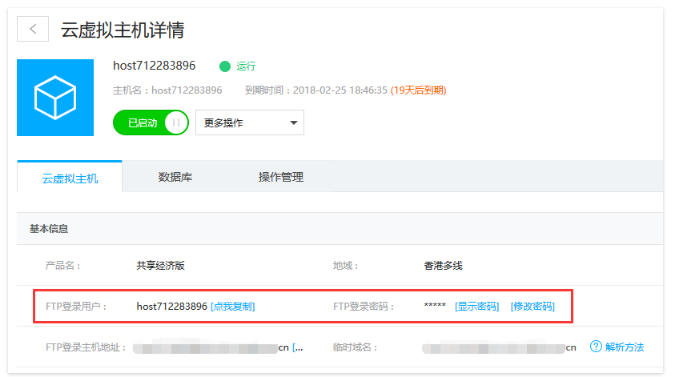Click the masked FTP password asterisks
This screenshot has height=377, width=682.
click(x=435, y=306)
